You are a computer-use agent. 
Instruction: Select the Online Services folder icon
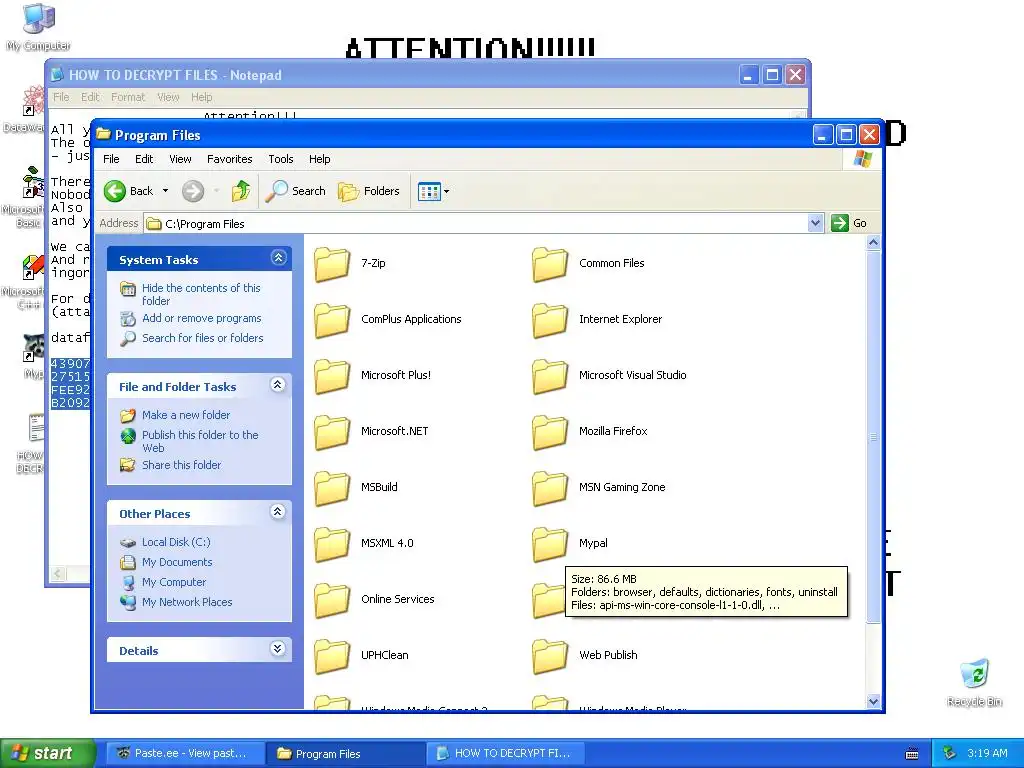coord(332,601)
